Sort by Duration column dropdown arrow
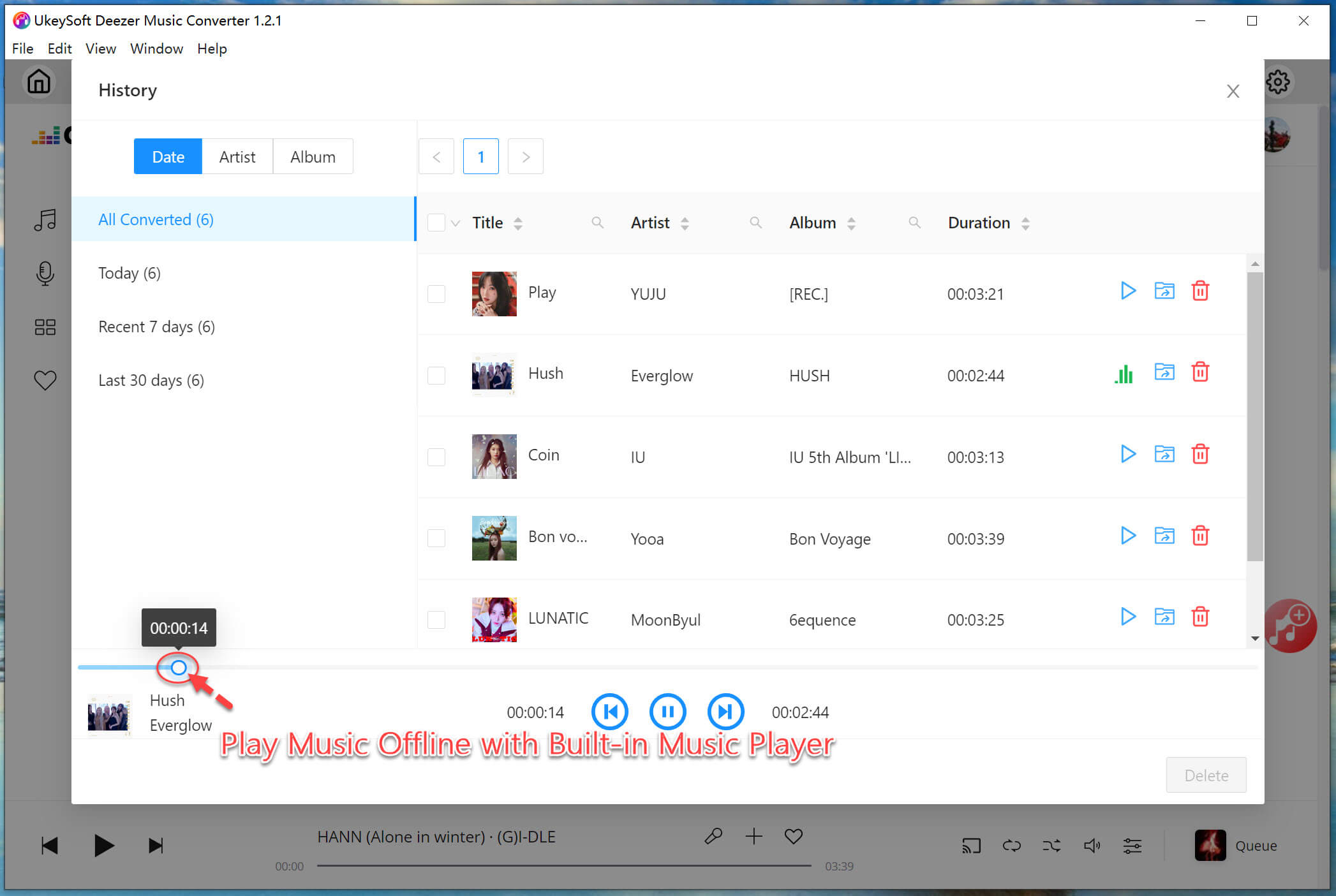 point(1024,222)
